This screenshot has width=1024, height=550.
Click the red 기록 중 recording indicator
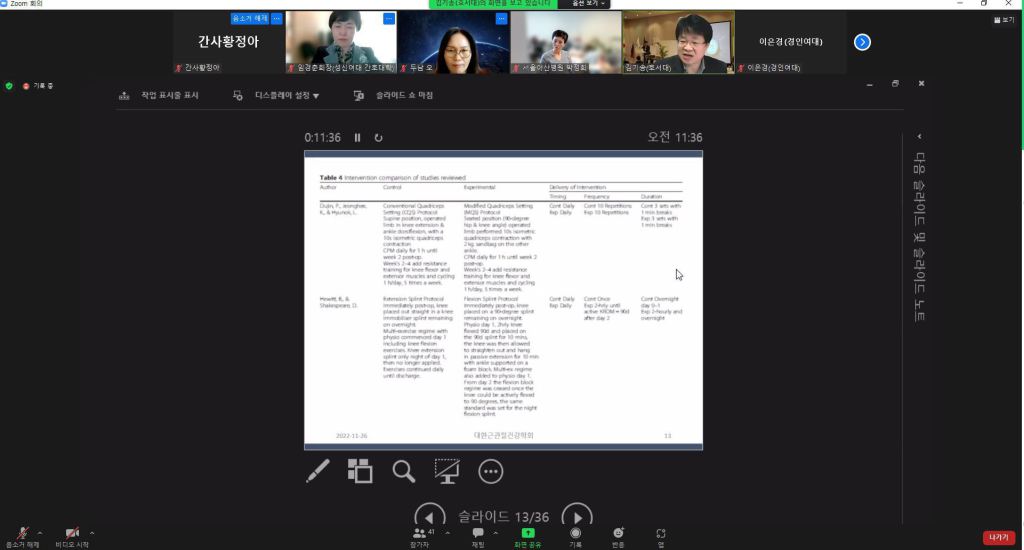(38, 86)
